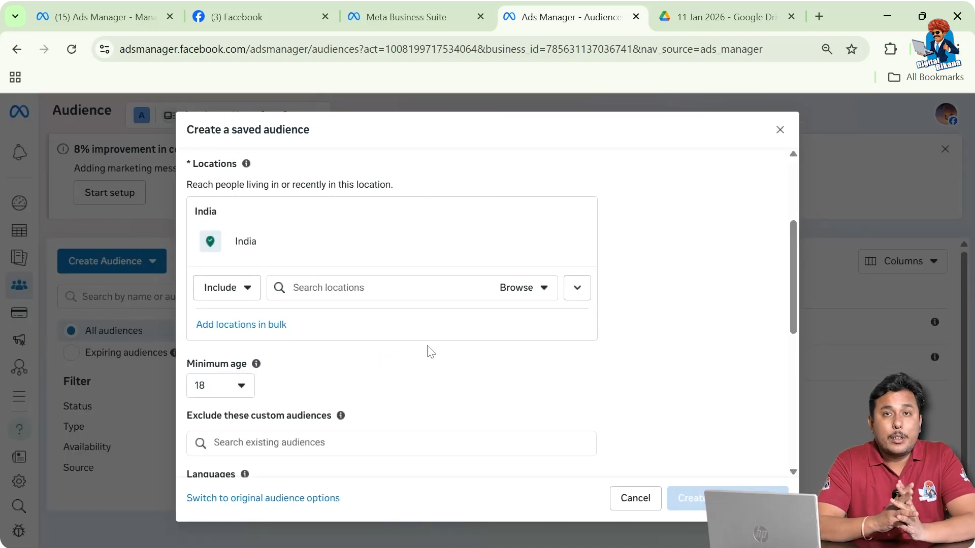Click the Meta logo in the sidebar
Image resolution: width=975 pixels, height=548 pixels.
19,111
